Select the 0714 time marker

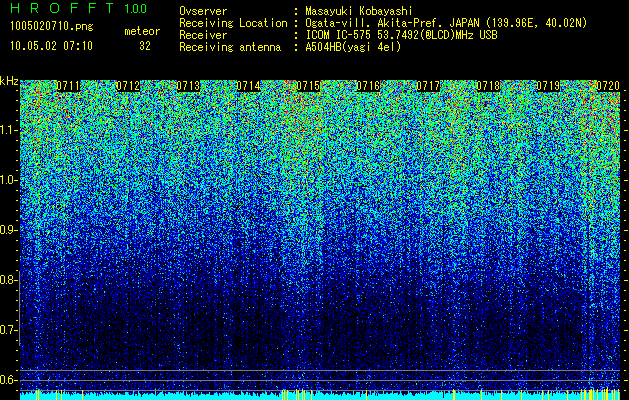pyautogui.click(x=248, y=86)
